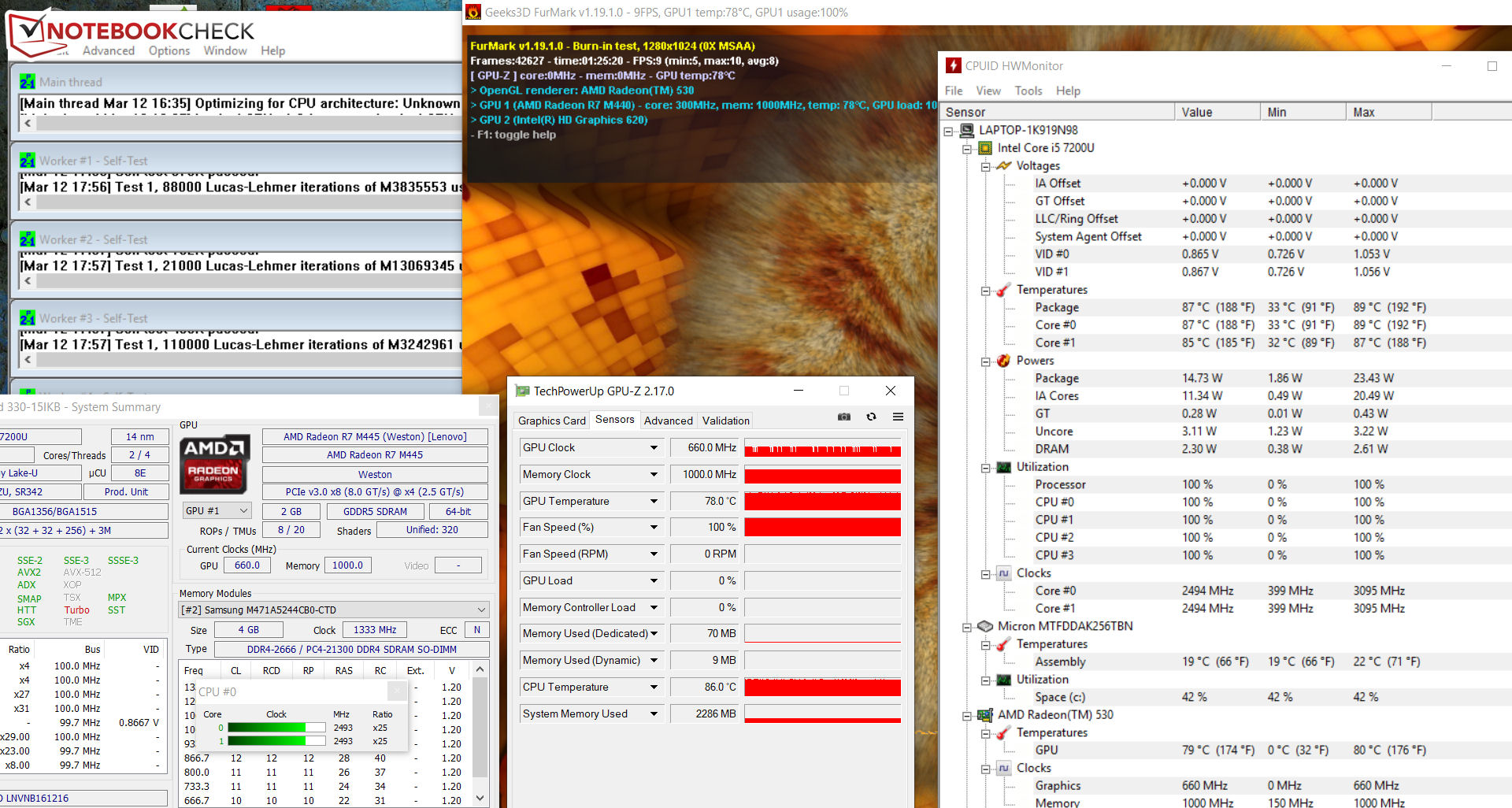
Task: Open the Advanced menu in Prime95
Action: click(109, 50)
